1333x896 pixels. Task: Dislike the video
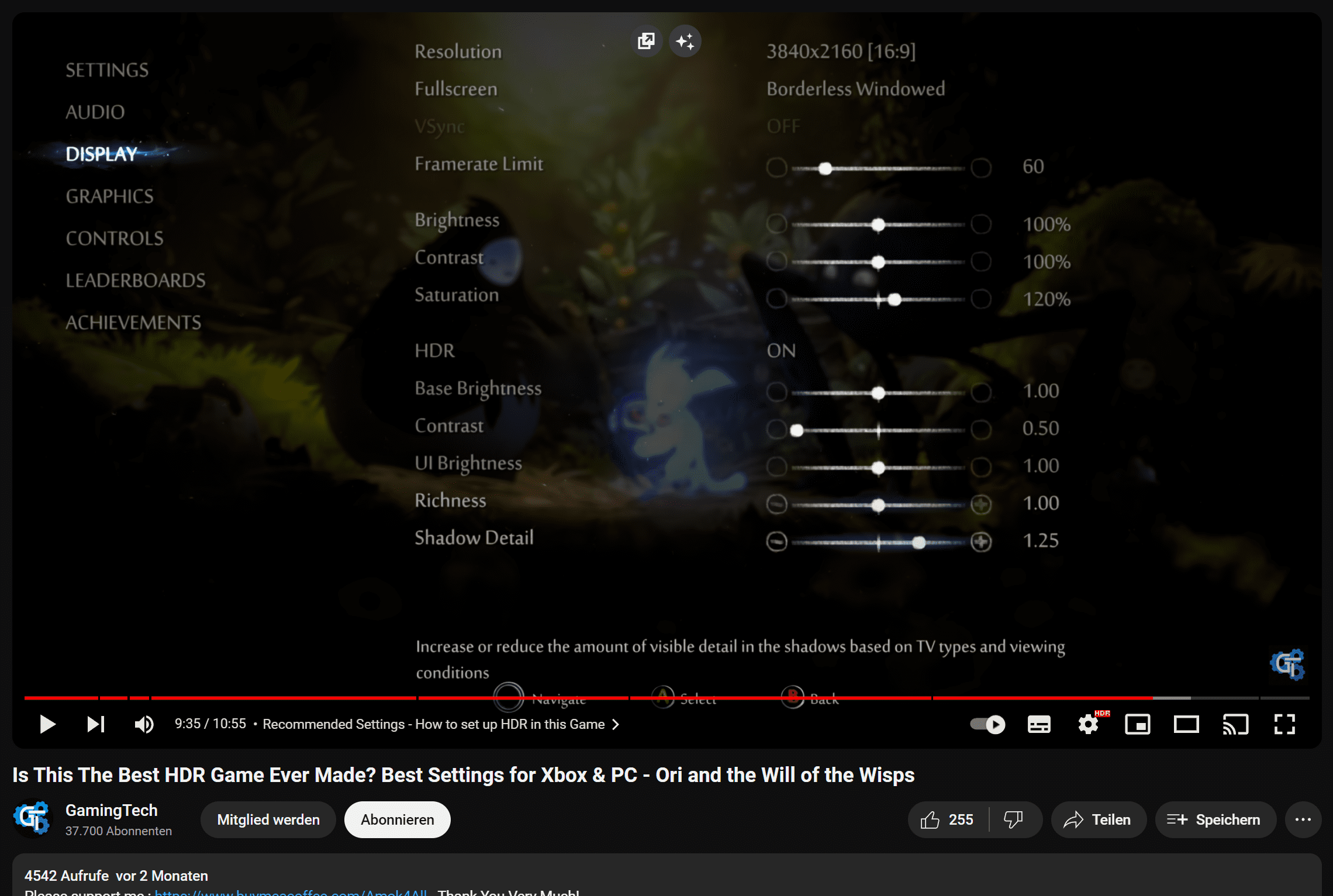click(1014, 819)
